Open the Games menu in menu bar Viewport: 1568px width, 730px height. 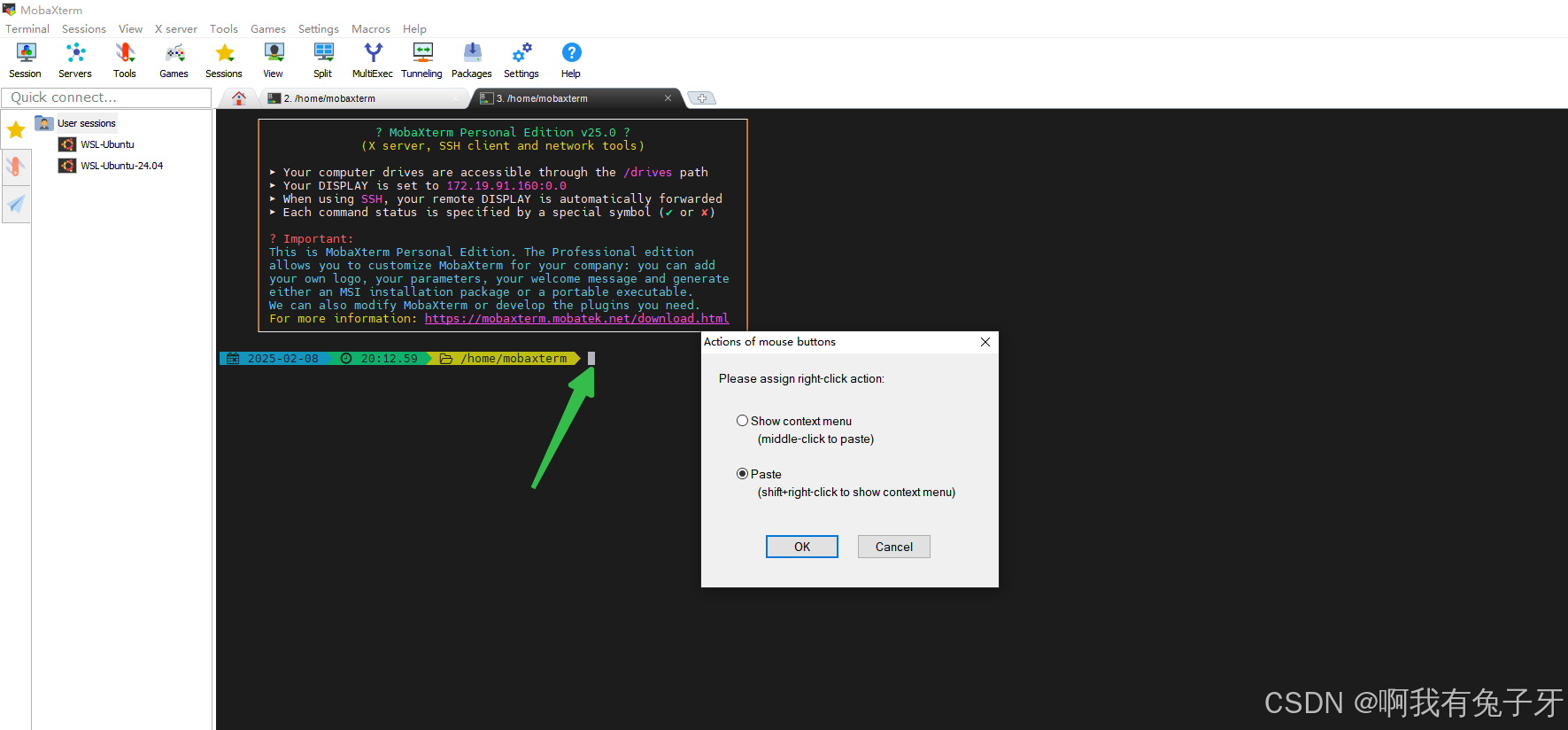[268, 29]
